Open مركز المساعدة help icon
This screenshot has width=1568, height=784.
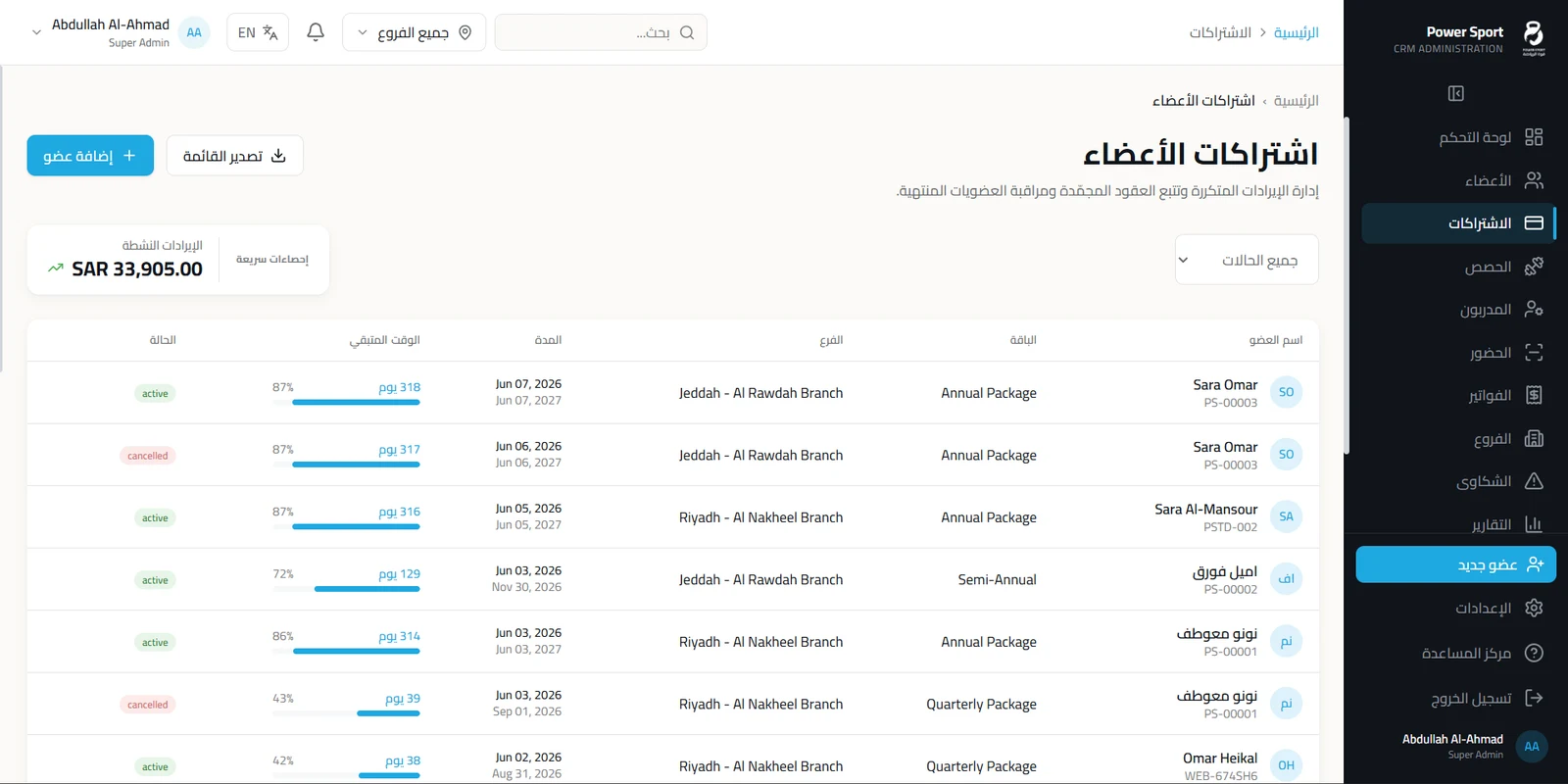[1534, 653]
